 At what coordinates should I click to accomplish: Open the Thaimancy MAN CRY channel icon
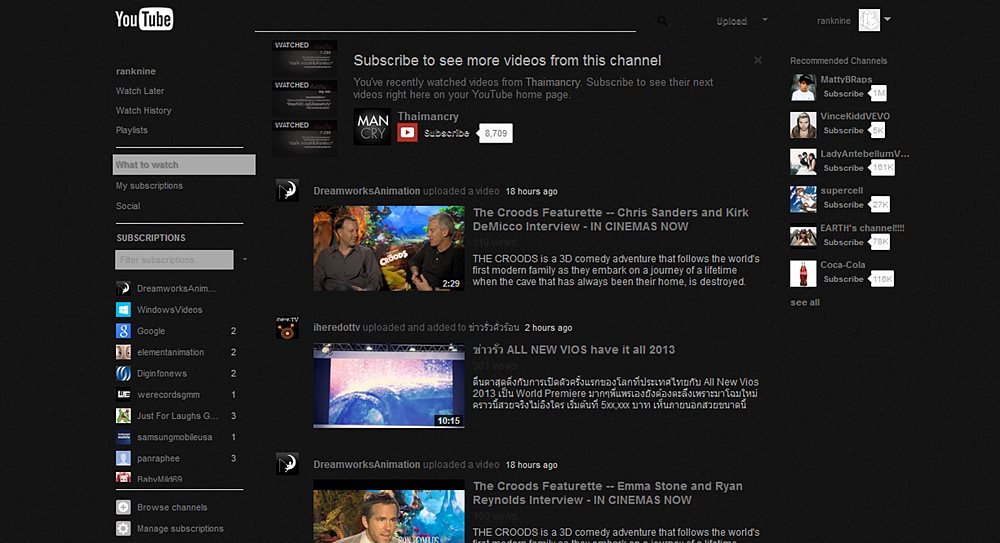point(372,126)
